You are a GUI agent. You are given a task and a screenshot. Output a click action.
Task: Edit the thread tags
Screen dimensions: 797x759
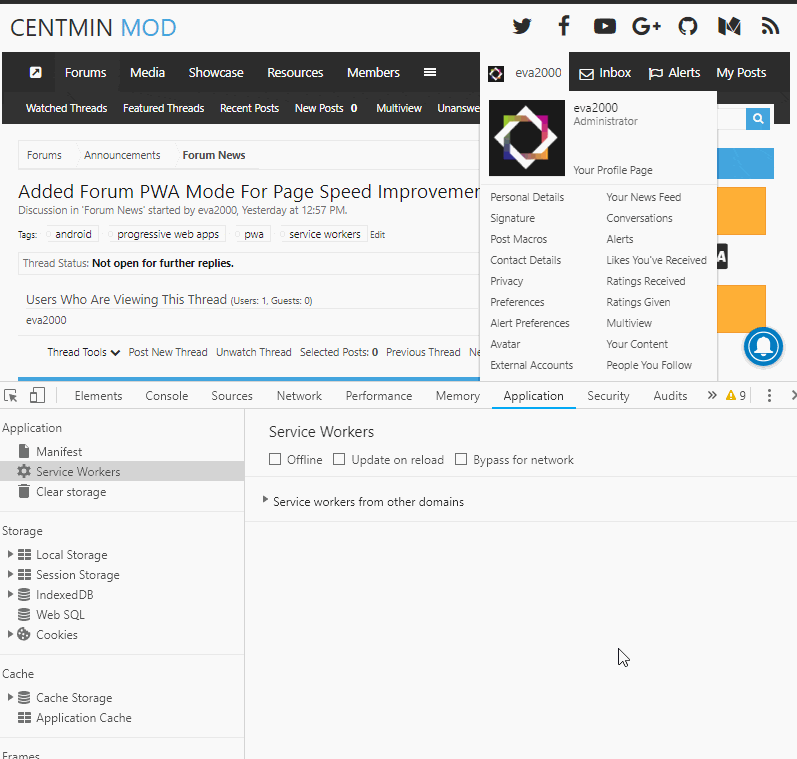tap(377, 235)
